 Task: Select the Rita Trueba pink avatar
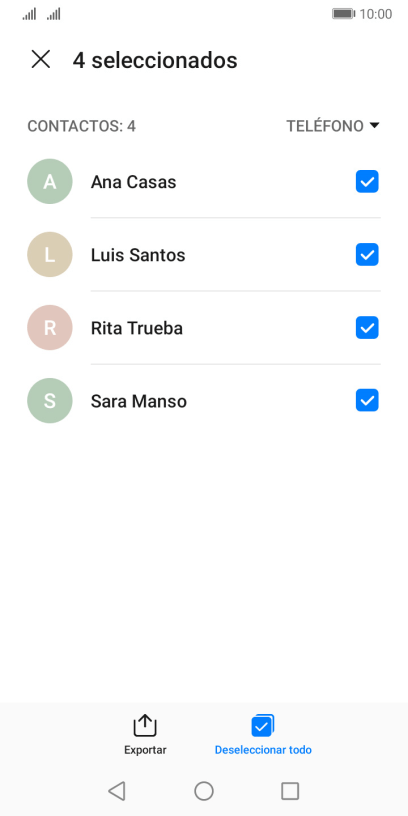pos(49,328)
